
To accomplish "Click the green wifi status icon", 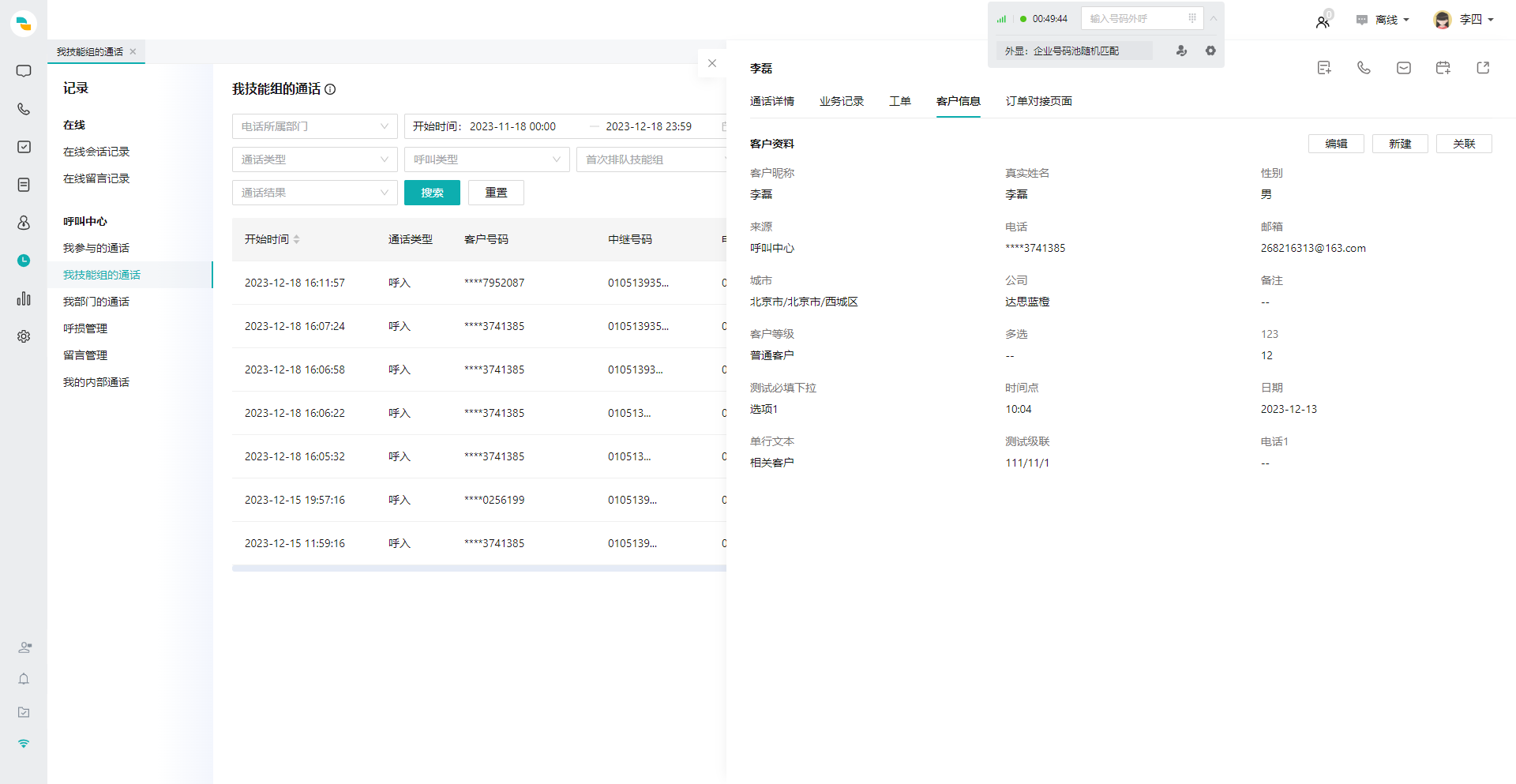I will click(24, 744).
